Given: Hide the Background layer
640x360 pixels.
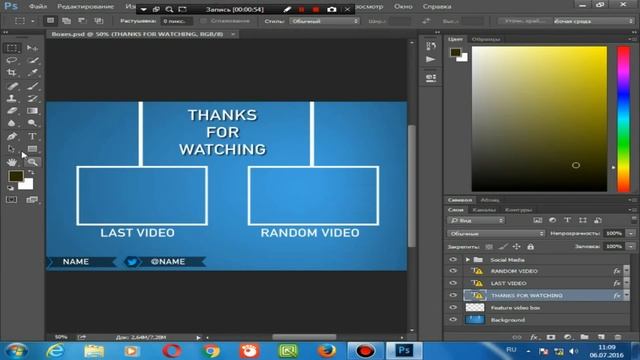Looking at the screenshot, I should coord(453,320).
